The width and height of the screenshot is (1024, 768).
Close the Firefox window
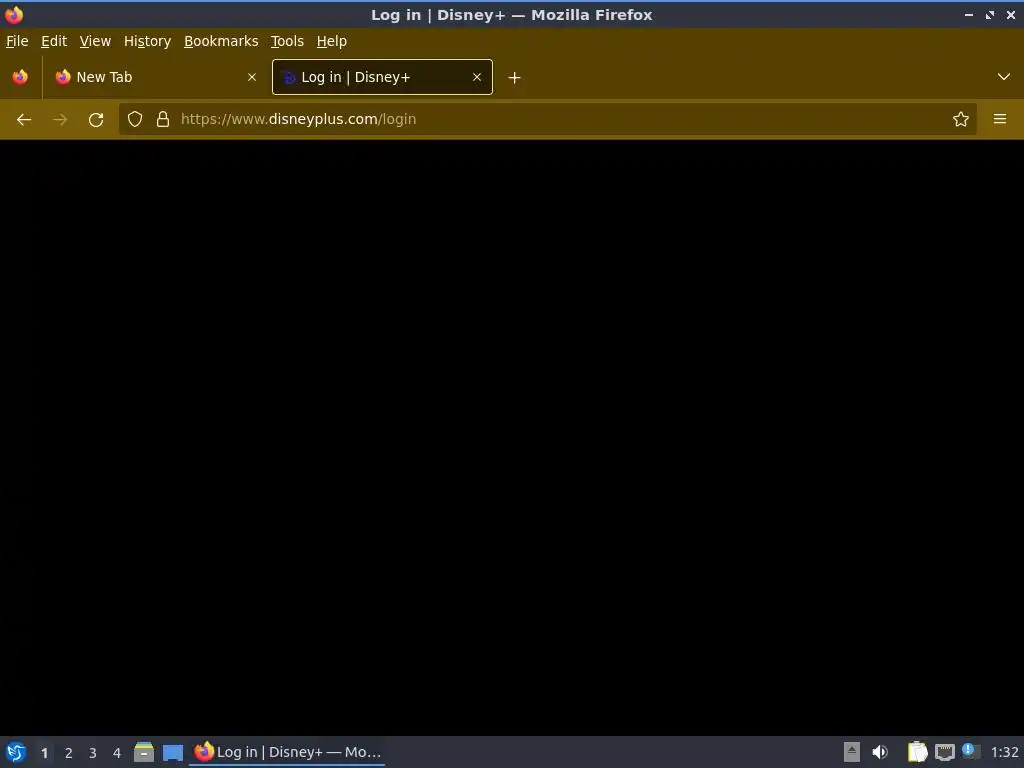[x=1010, y=14]
